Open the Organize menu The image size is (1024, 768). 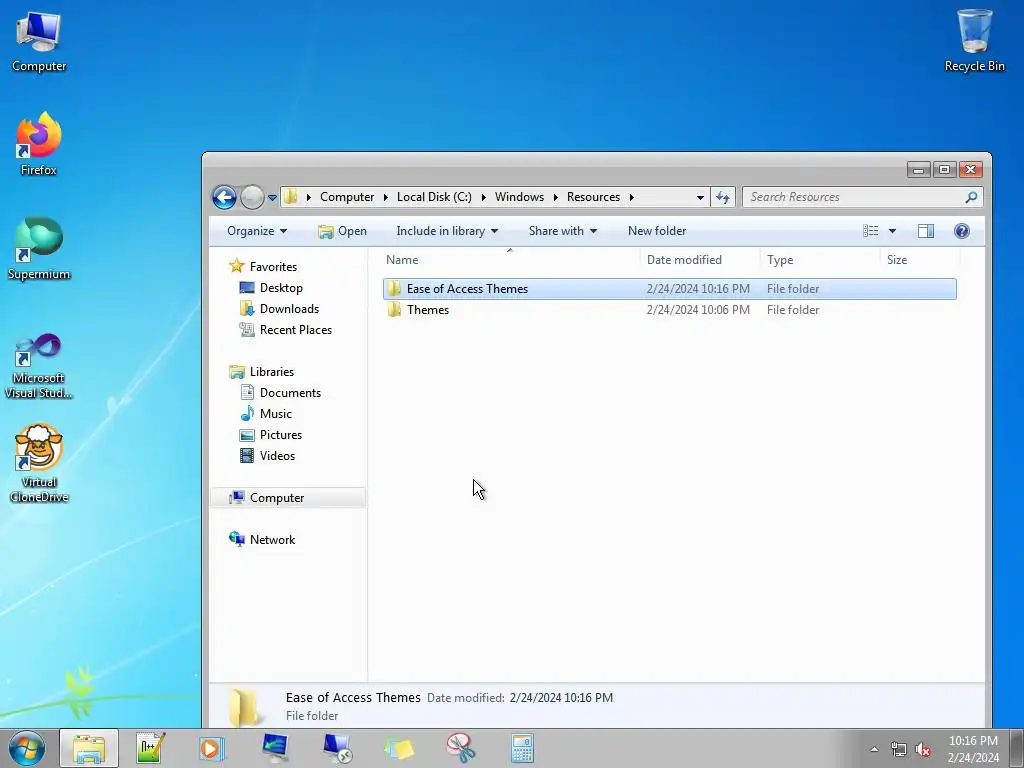pos(257,231)
